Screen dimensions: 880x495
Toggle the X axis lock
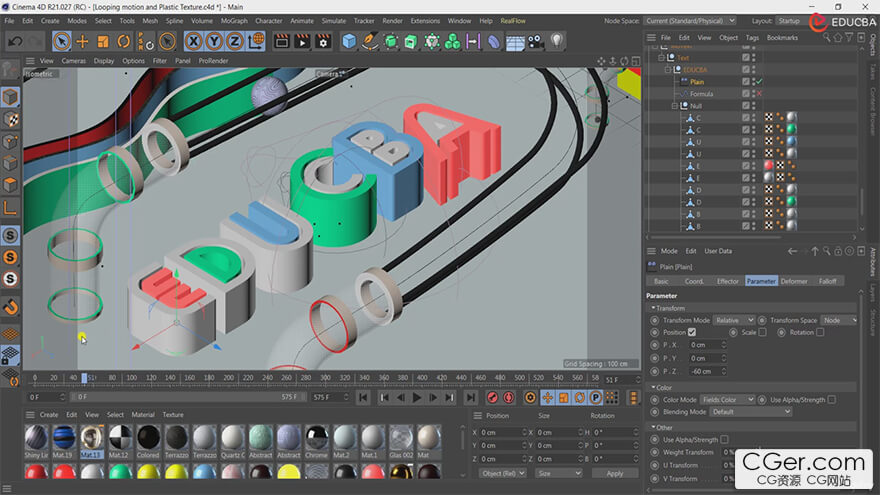(x=194, y=42)
